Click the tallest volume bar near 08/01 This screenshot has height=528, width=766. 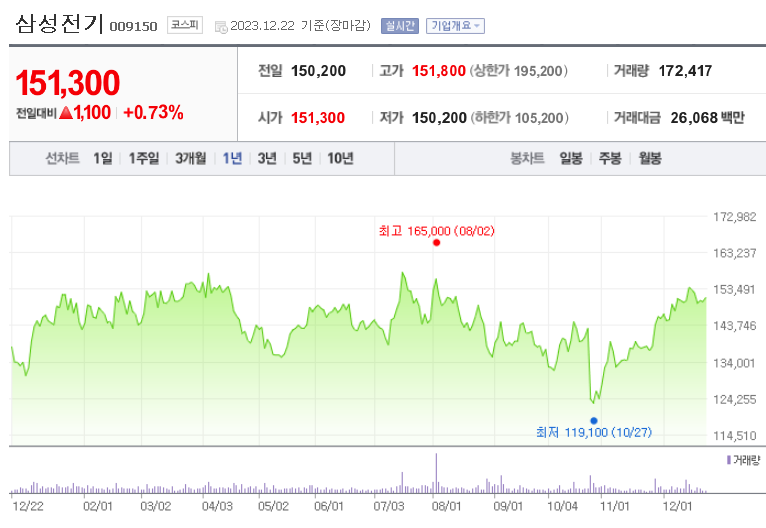pos(436,473)
